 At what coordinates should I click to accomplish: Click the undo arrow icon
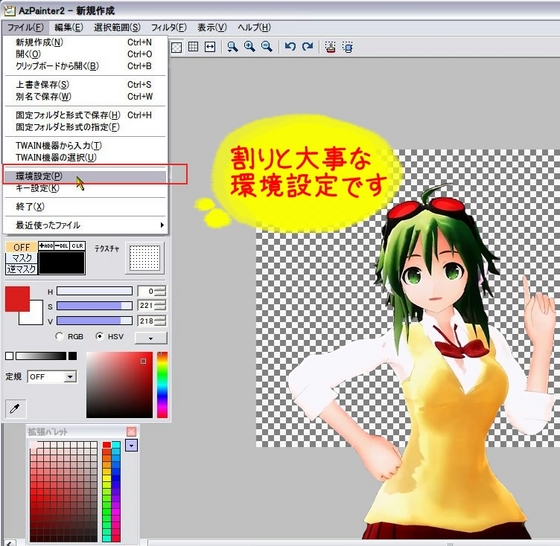pyautogui.click(x=290, y=47)
